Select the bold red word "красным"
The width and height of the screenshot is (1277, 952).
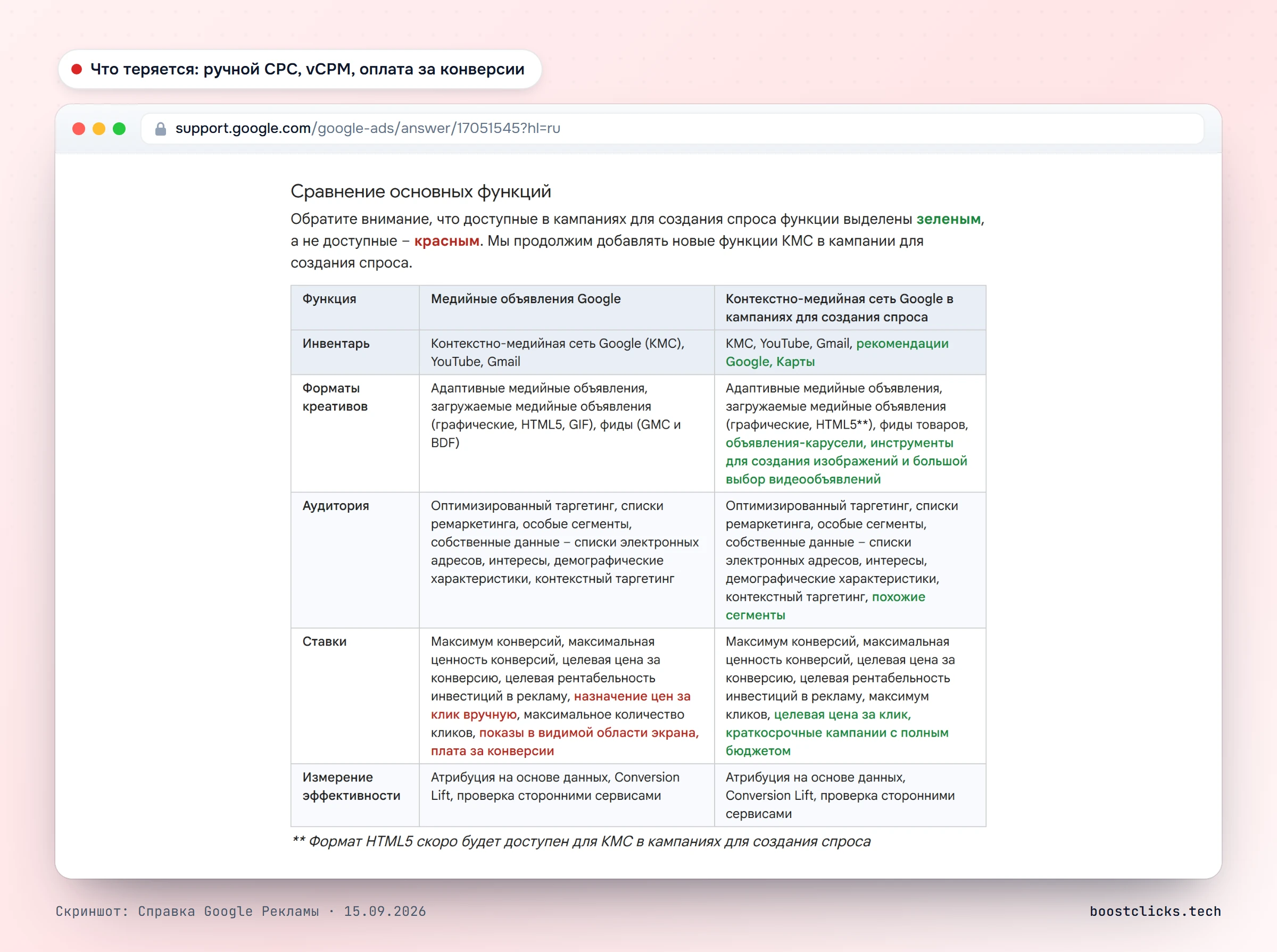click(447, 241)
